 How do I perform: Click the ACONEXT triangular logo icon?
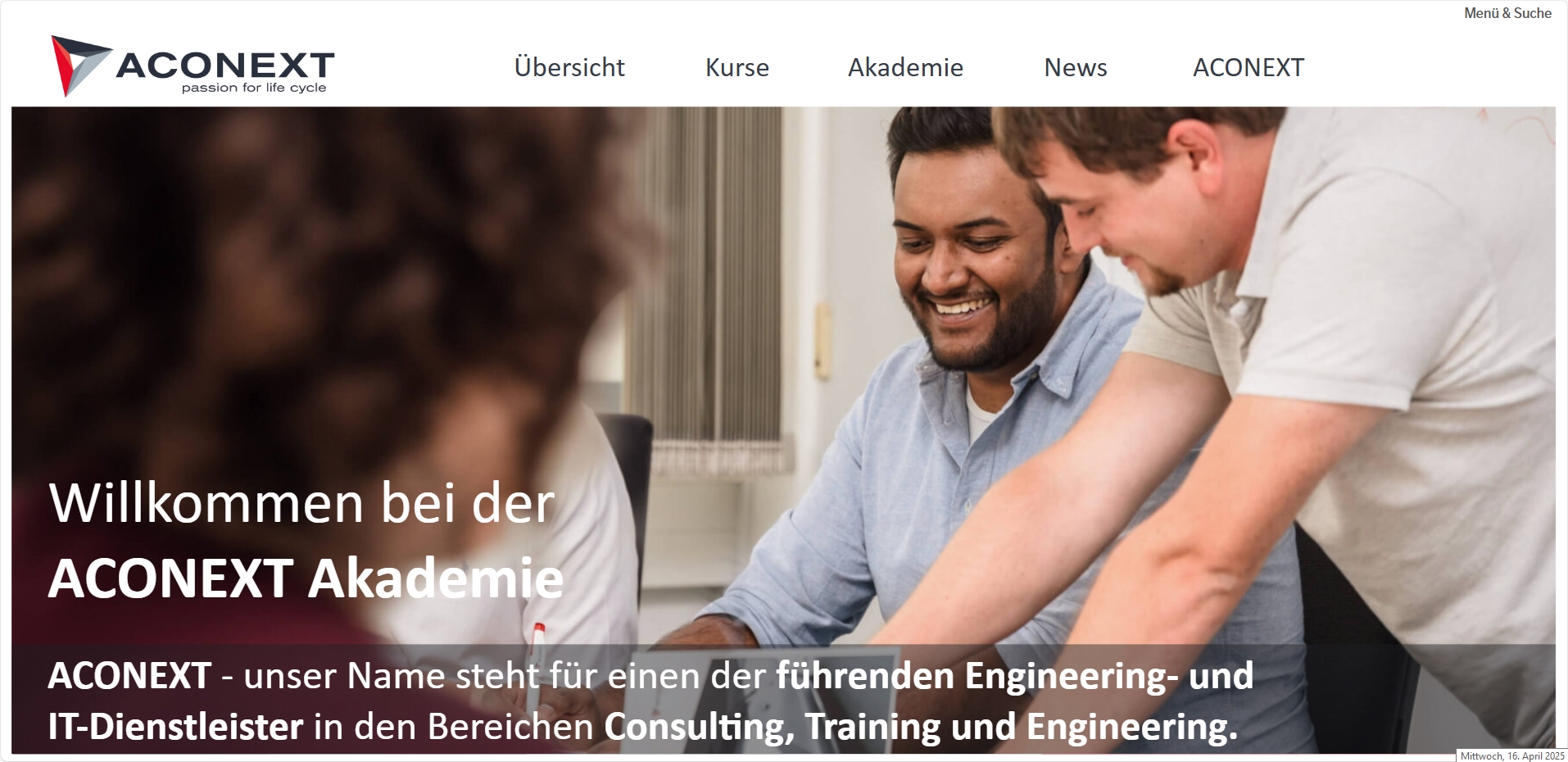tap(80, 65)
